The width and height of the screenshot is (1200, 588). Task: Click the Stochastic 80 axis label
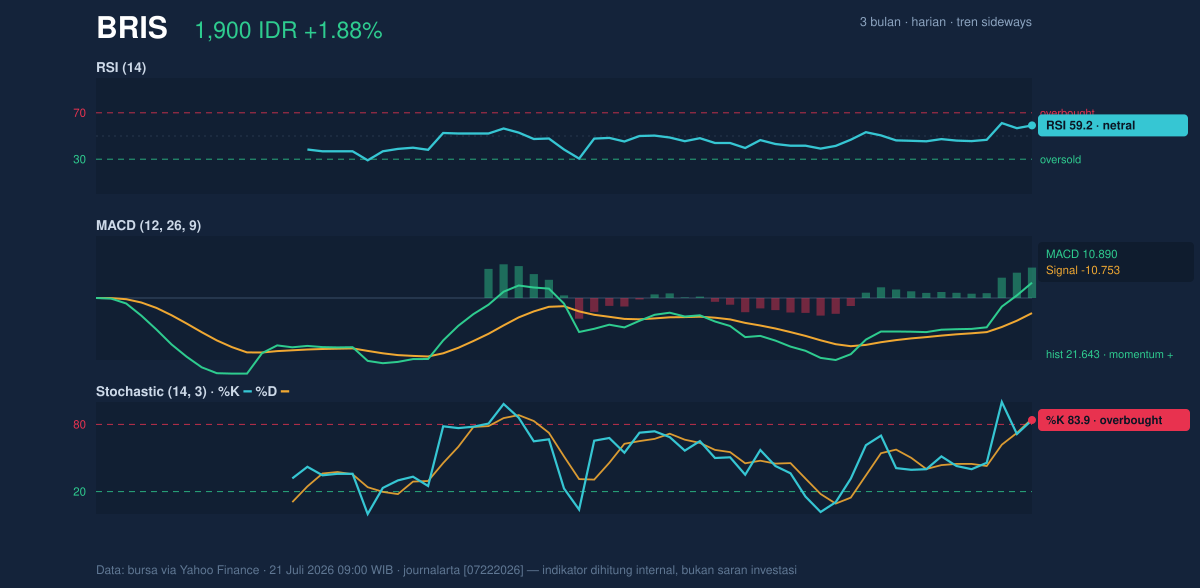[x=79, y=425]
